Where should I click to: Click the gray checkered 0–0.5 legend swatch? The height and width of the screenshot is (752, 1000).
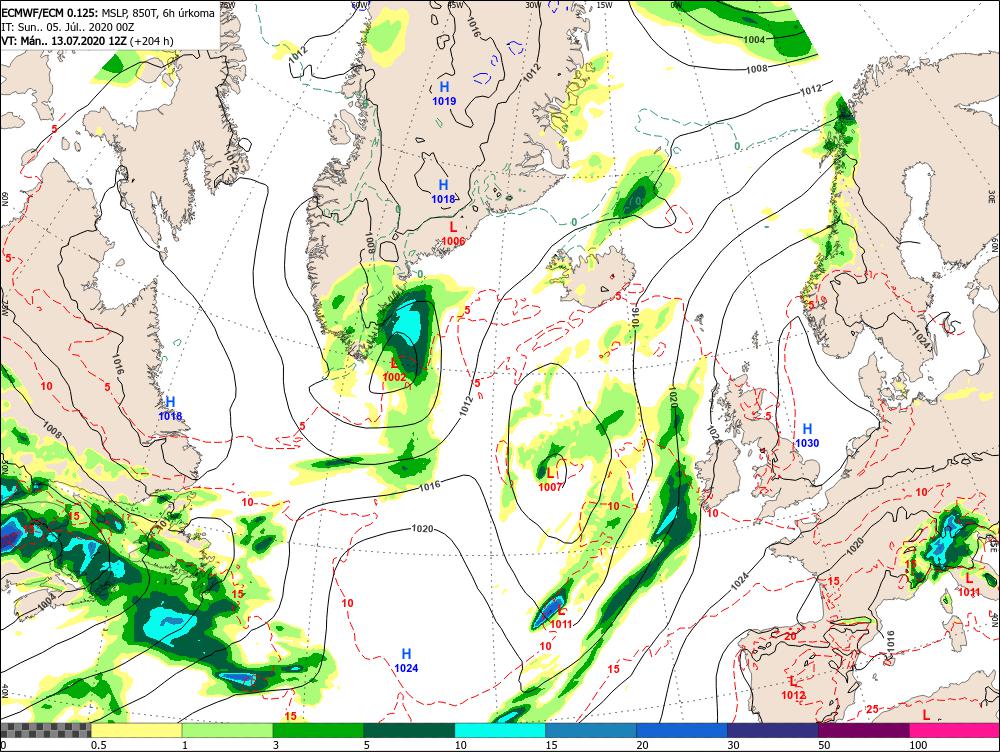click(46, 730)
